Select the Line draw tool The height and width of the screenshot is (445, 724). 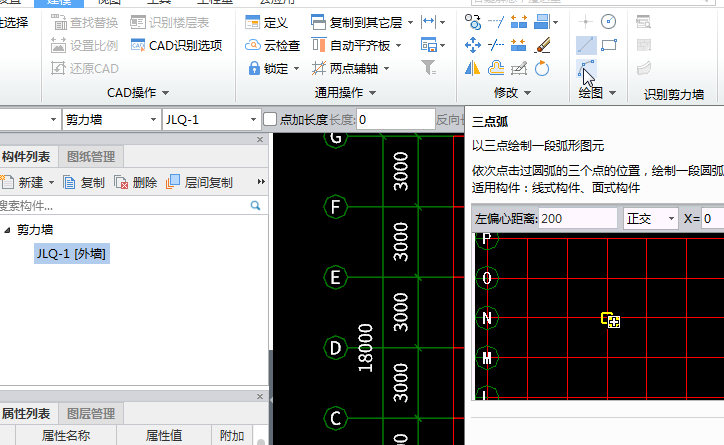585,45
